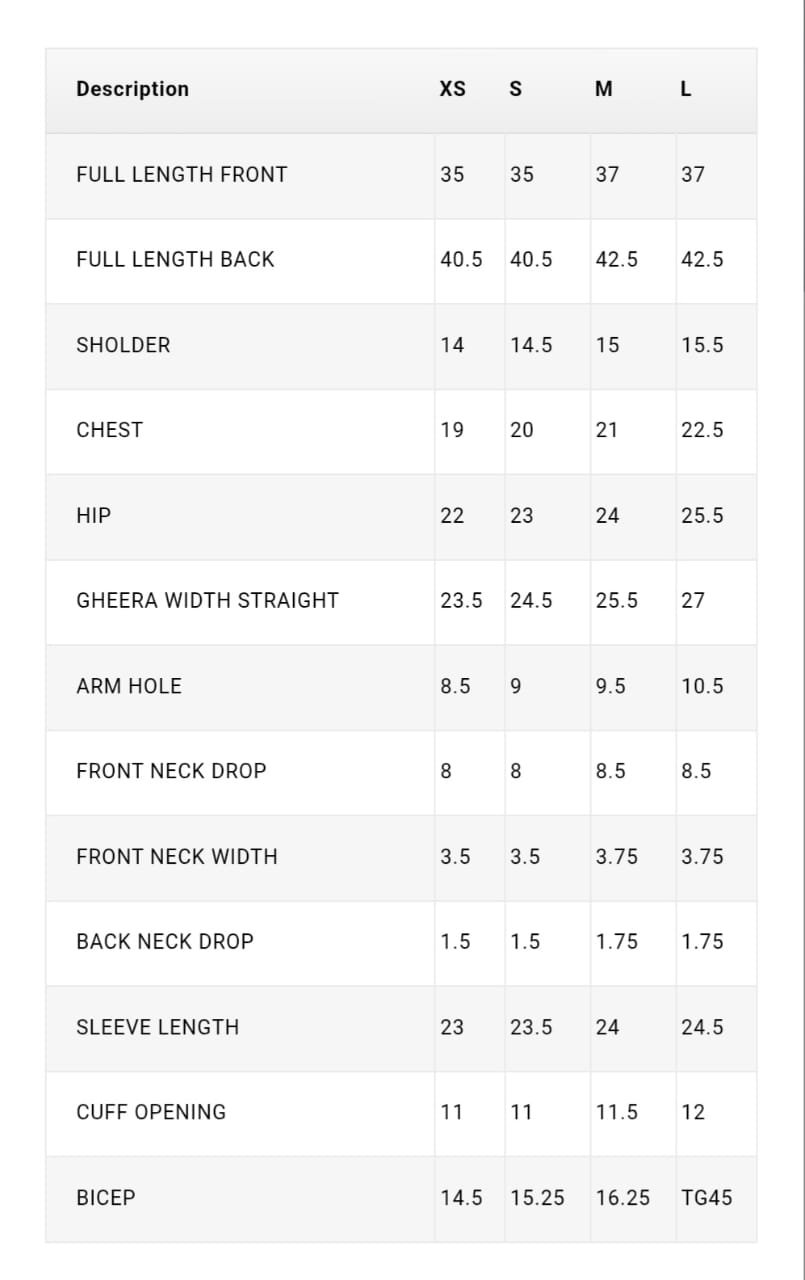Click the BICEP row label

coord(106,1198)
